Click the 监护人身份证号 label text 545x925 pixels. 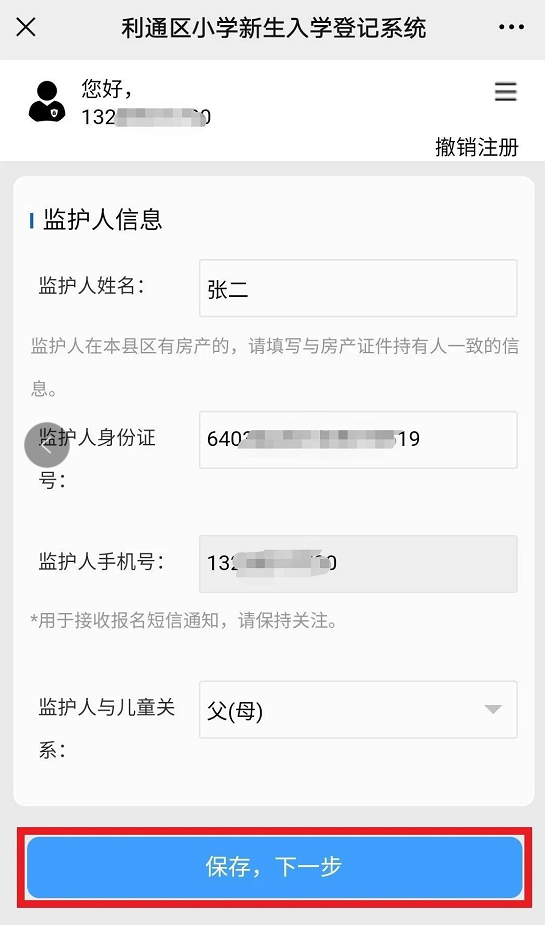point(97,460)
